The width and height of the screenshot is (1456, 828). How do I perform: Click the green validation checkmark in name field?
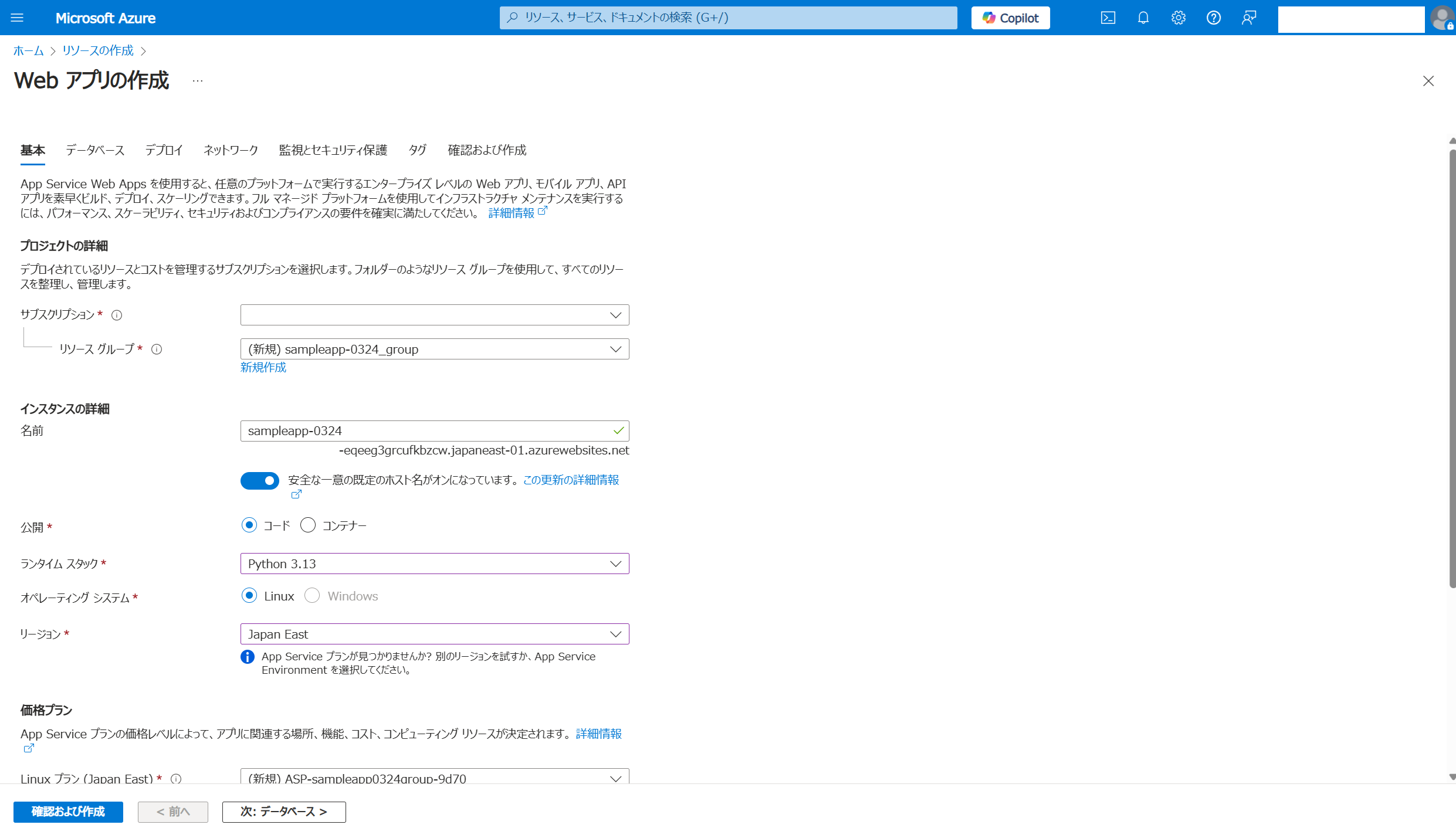(x=618, y=431)
